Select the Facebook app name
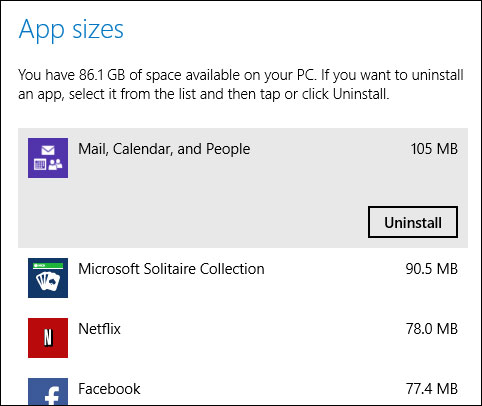The image size is (482, 406). 109,389
